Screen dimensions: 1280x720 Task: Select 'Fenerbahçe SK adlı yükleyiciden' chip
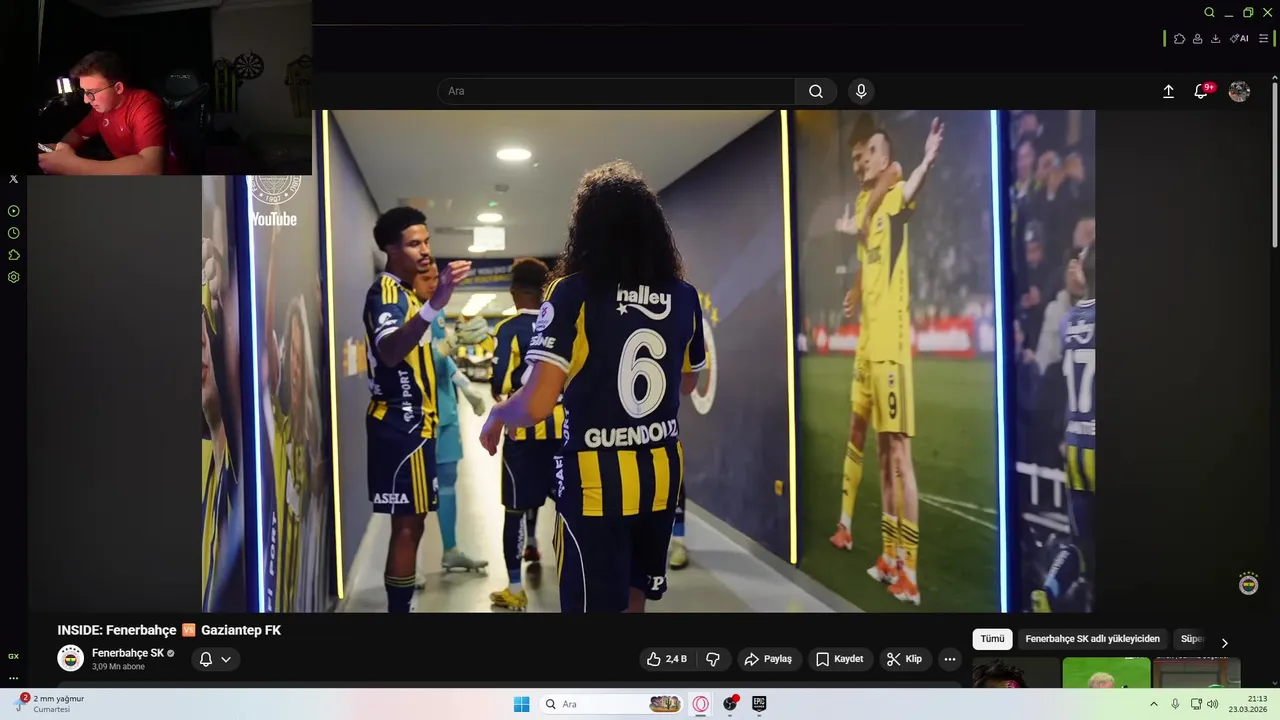(1092, 639)
